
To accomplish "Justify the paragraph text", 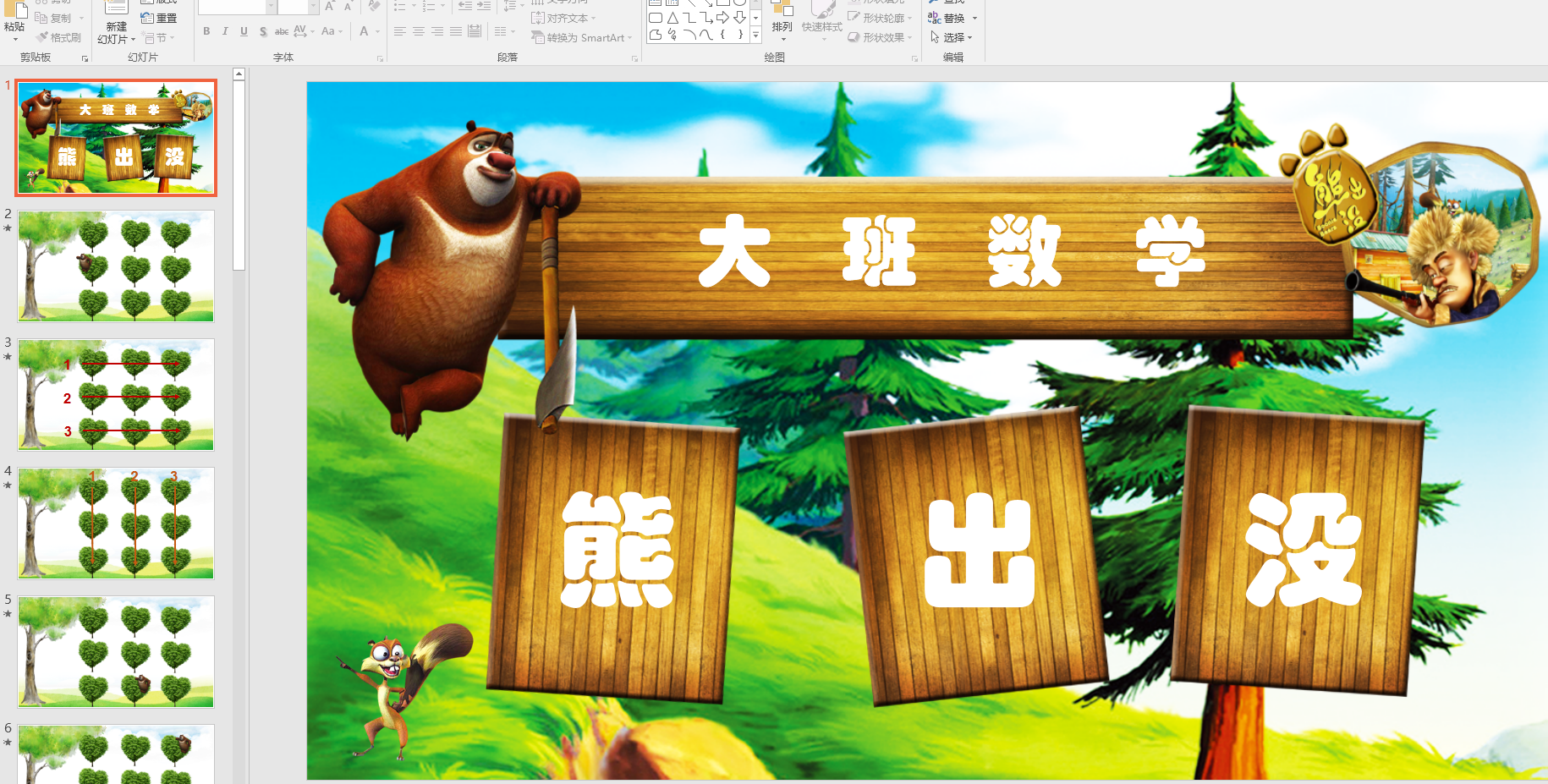I will [x=456, y=31].
